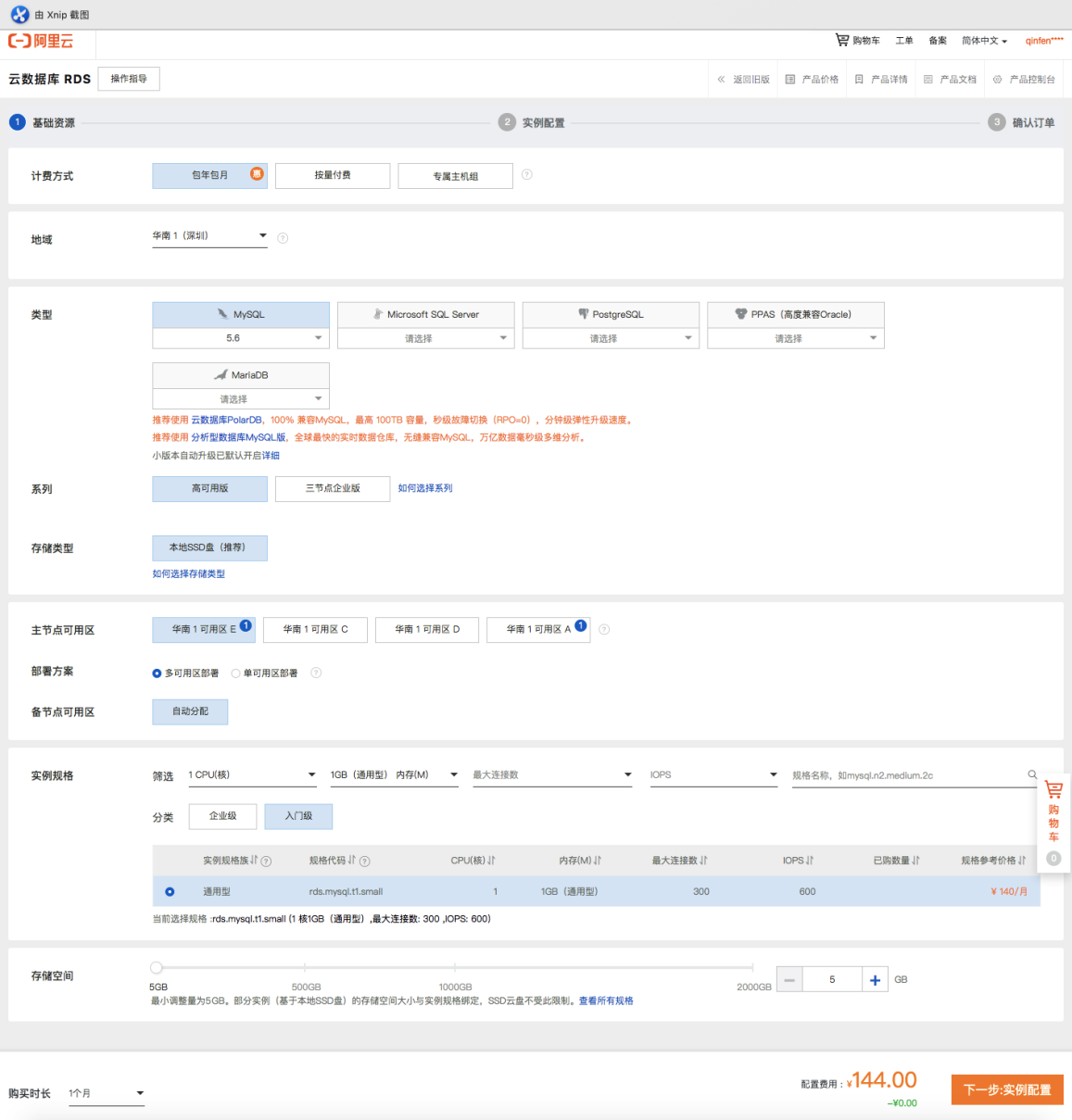The width and height of the screenshot is (1072, 1120).
Task: Open 备案 in top navigation
Action: [938, 41]
